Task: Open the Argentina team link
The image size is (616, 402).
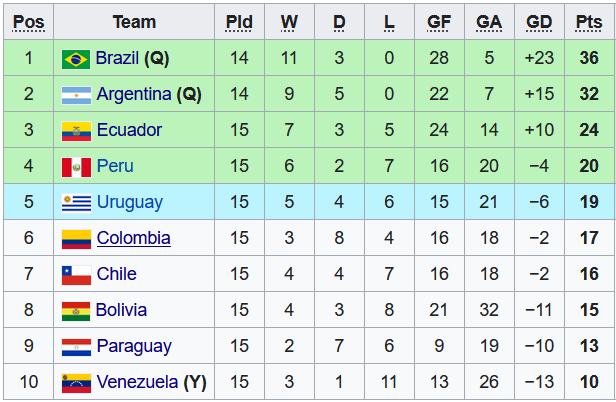Action: (x=133, y=95)
